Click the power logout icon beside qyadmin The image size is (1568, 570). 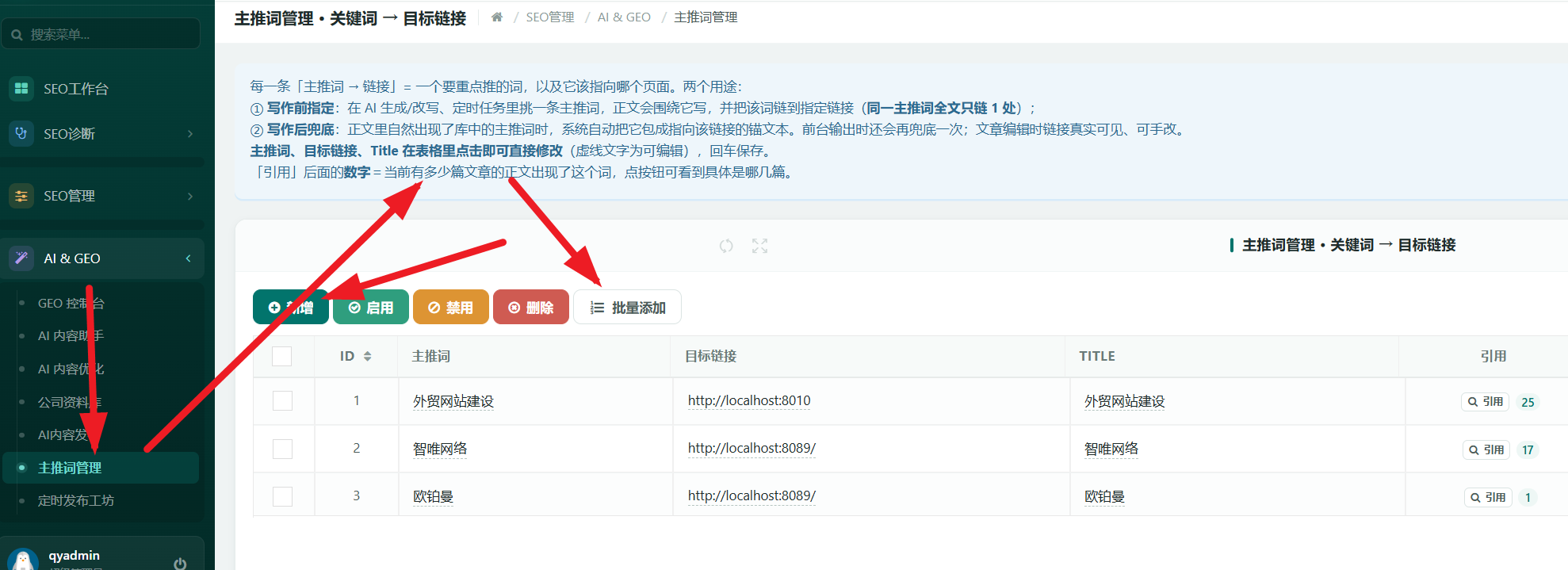[x=180, y=564]
